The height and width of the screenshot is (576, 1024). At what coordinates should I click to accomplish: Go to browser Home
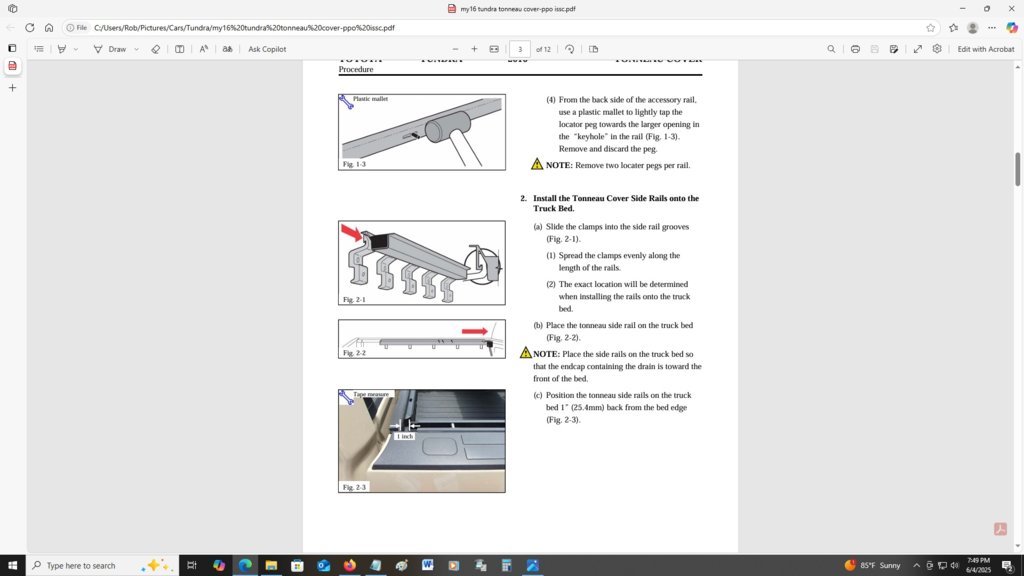49,27
